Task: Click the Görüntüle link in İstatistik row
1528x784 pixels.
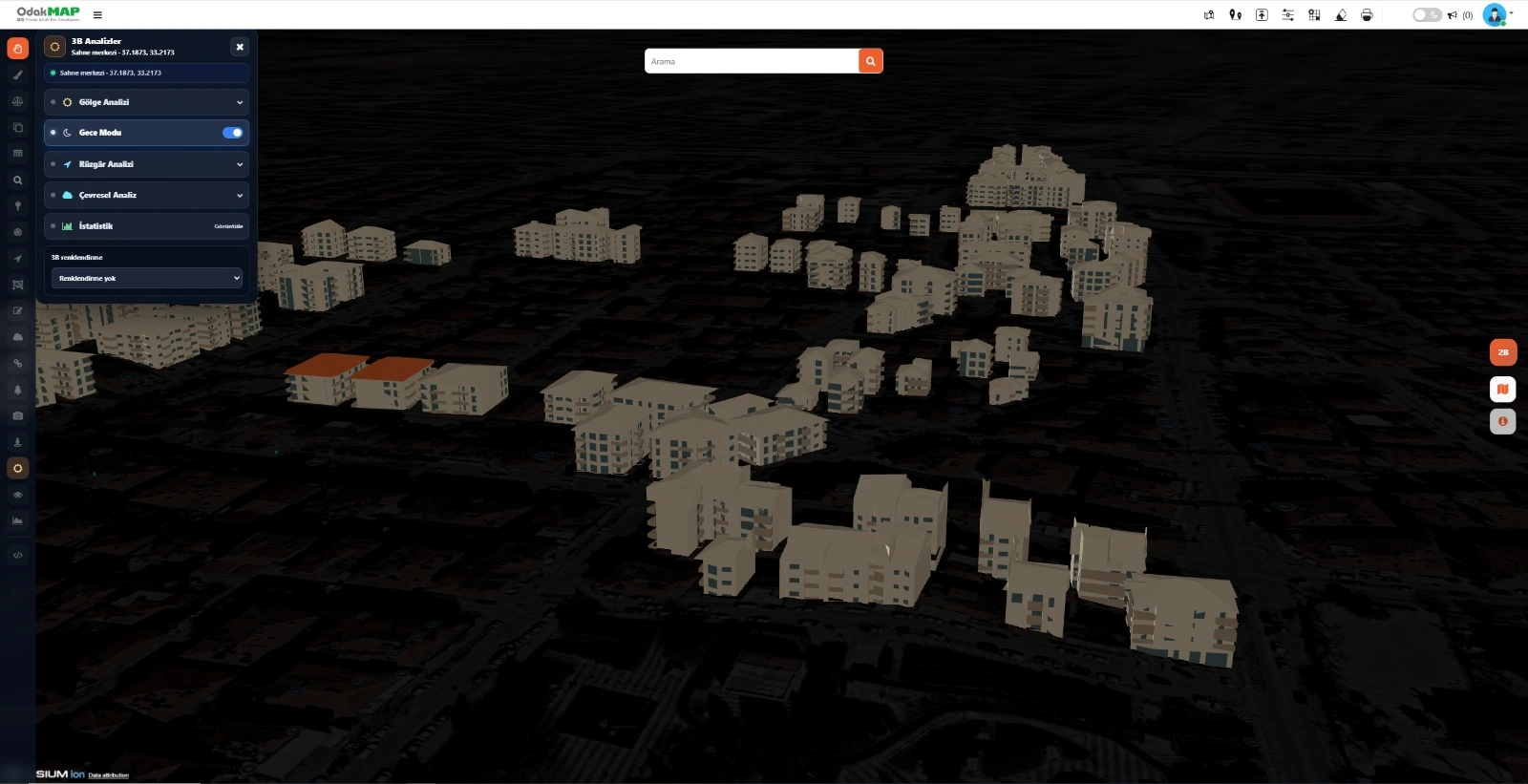Action: pyautogui.click(x=228, y=226)
